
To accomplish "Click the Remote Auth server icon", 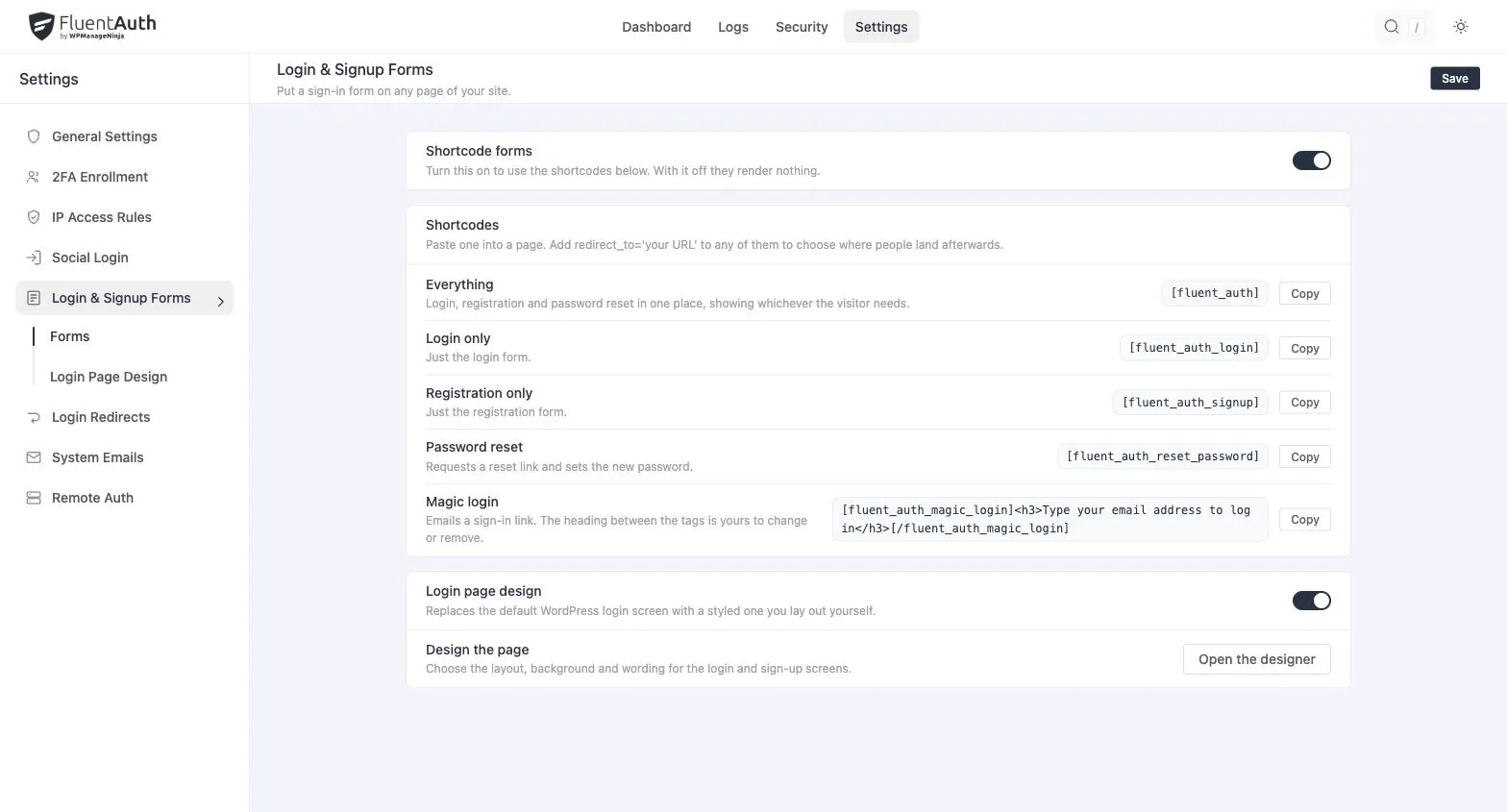I will click(34, 498).
